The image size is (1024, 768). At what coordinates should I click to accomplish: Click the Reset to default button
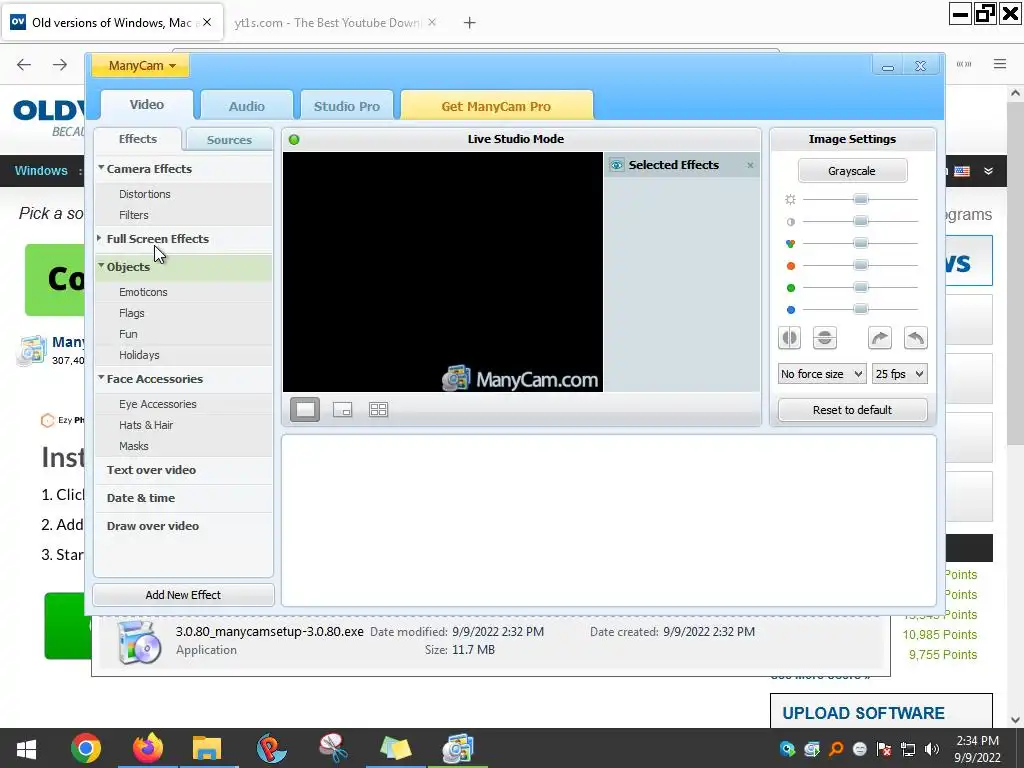(x=852, y=410)
